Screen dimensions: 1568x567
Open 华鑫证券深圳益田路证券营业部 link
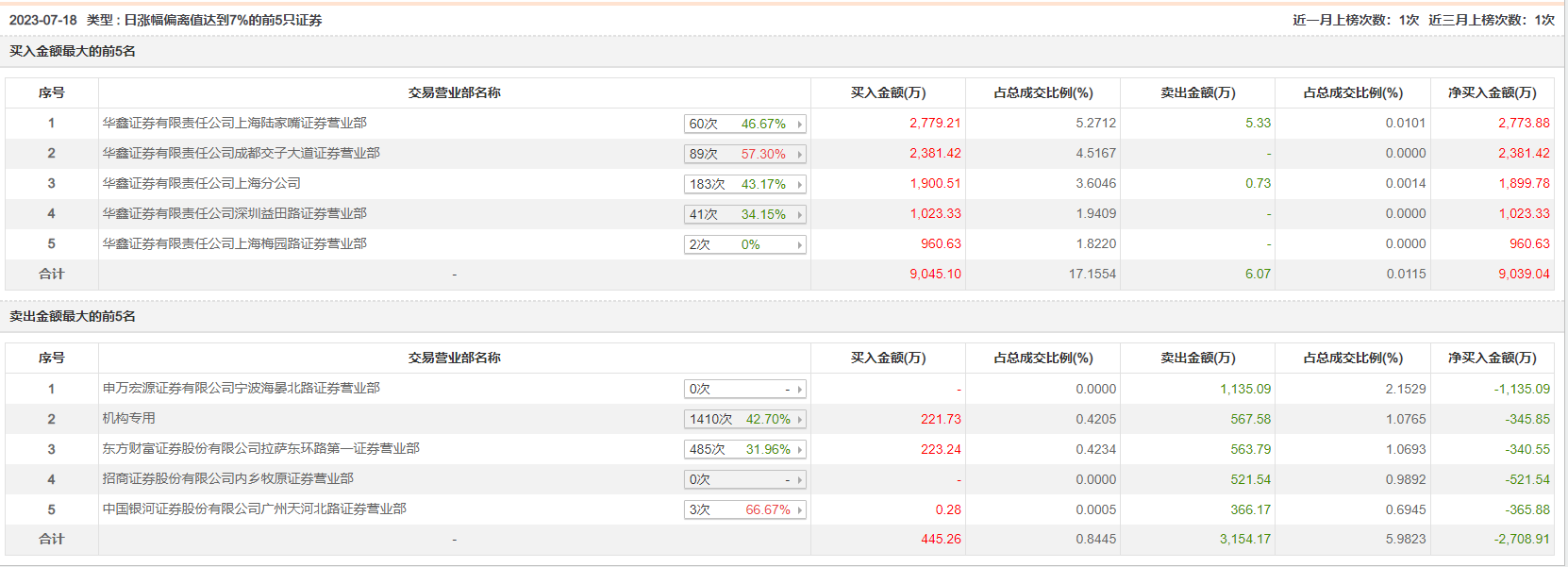tap(234, 213)
